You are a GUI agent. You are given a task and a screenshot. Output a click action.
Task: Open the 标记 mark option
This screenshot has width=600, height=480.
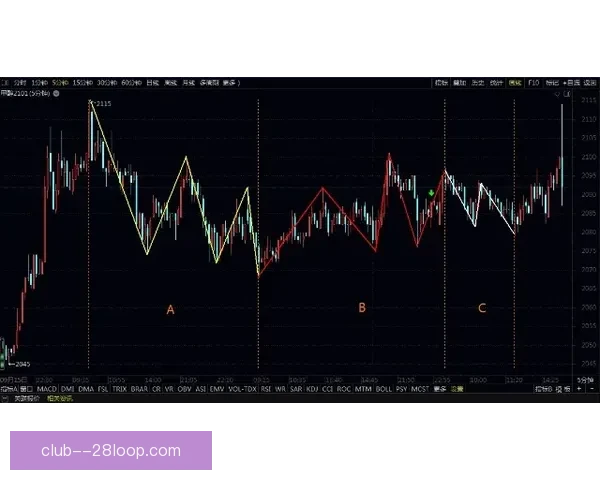point(552,83)
